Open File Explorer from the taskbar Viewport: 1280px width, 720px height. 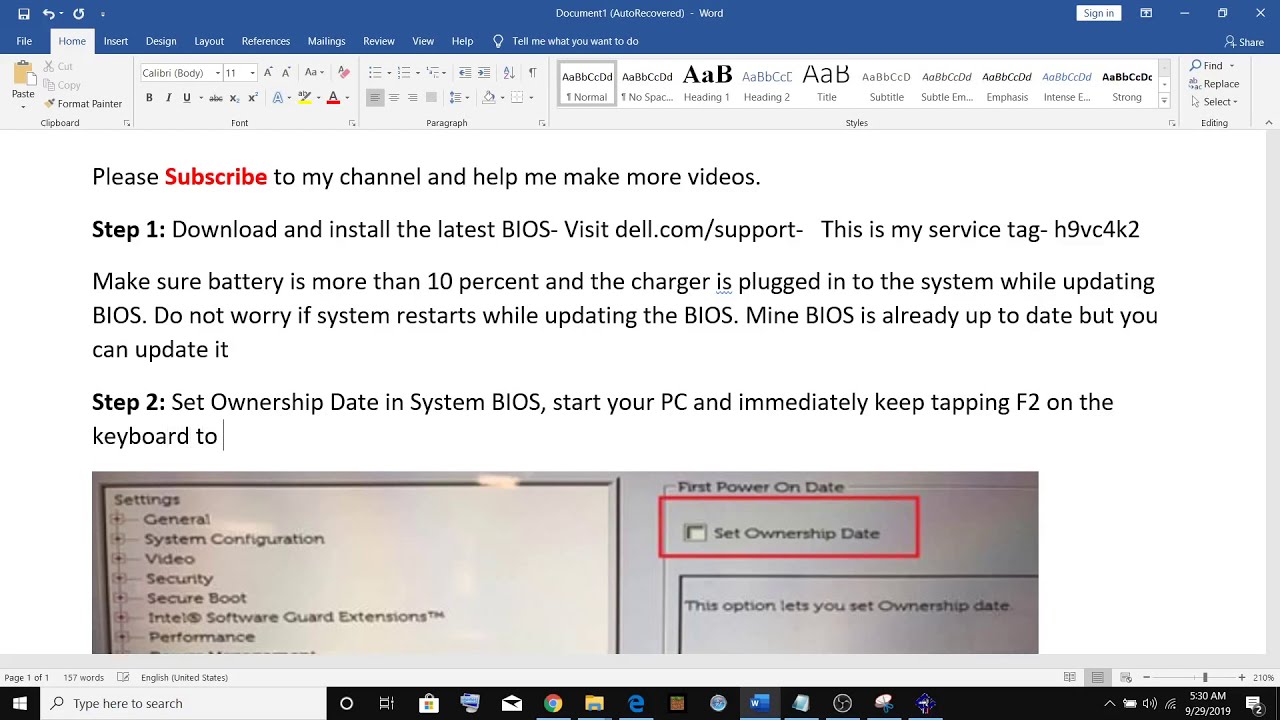coord(594,703)
